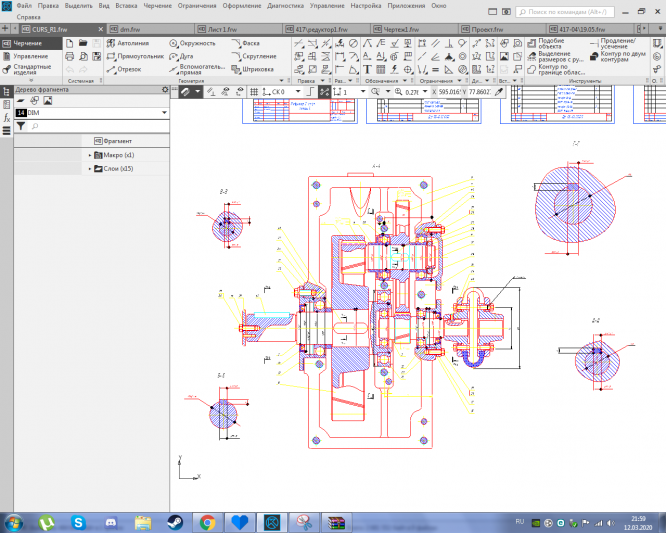Open tree panel settings gear
This screenshot has width=666, height=533.
tap(164, 89)
